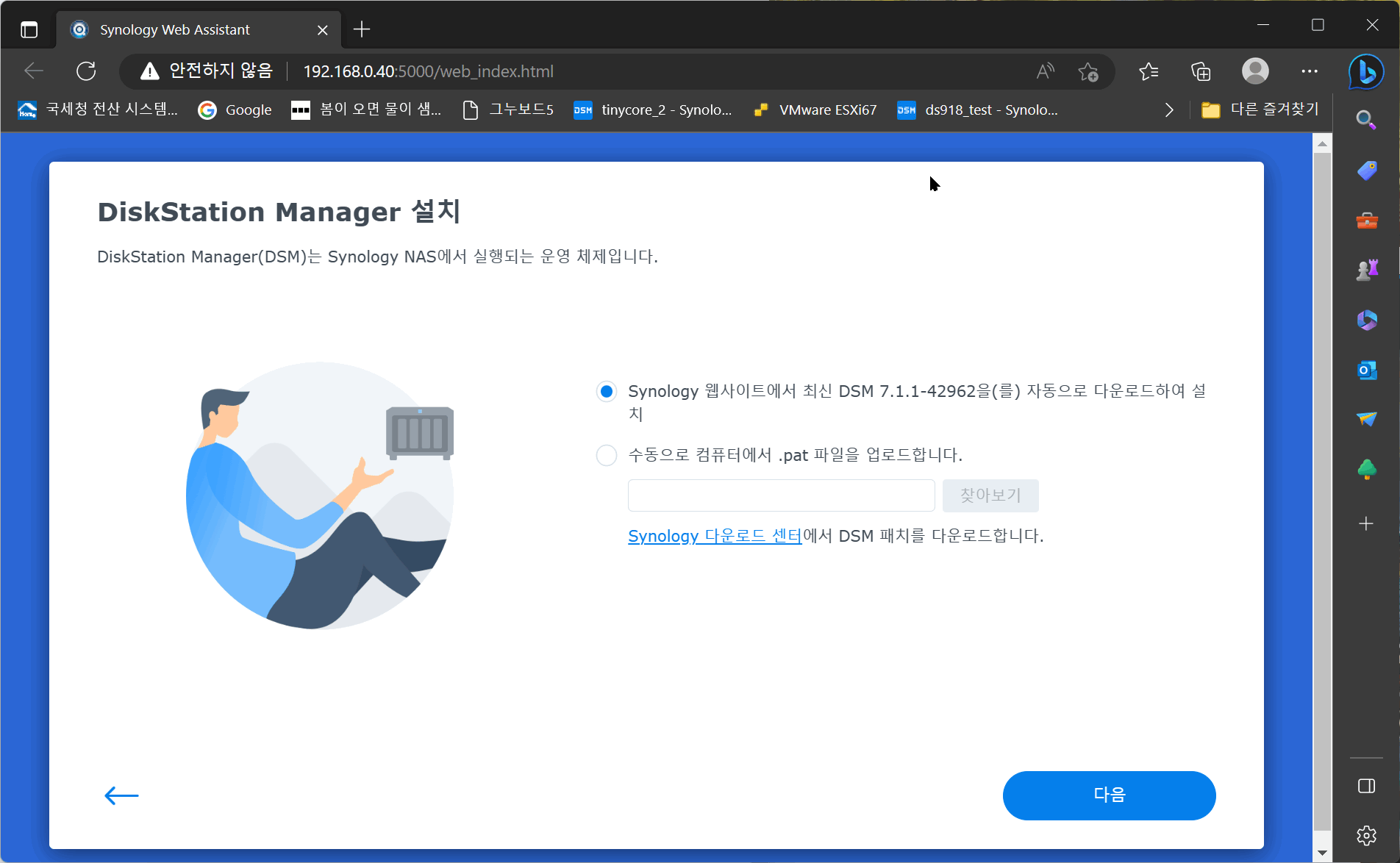Open 국세청 전산 시스템 bookmark
Image resolution: width=1400 pixels, height=863 pixels.
[98, 110]
